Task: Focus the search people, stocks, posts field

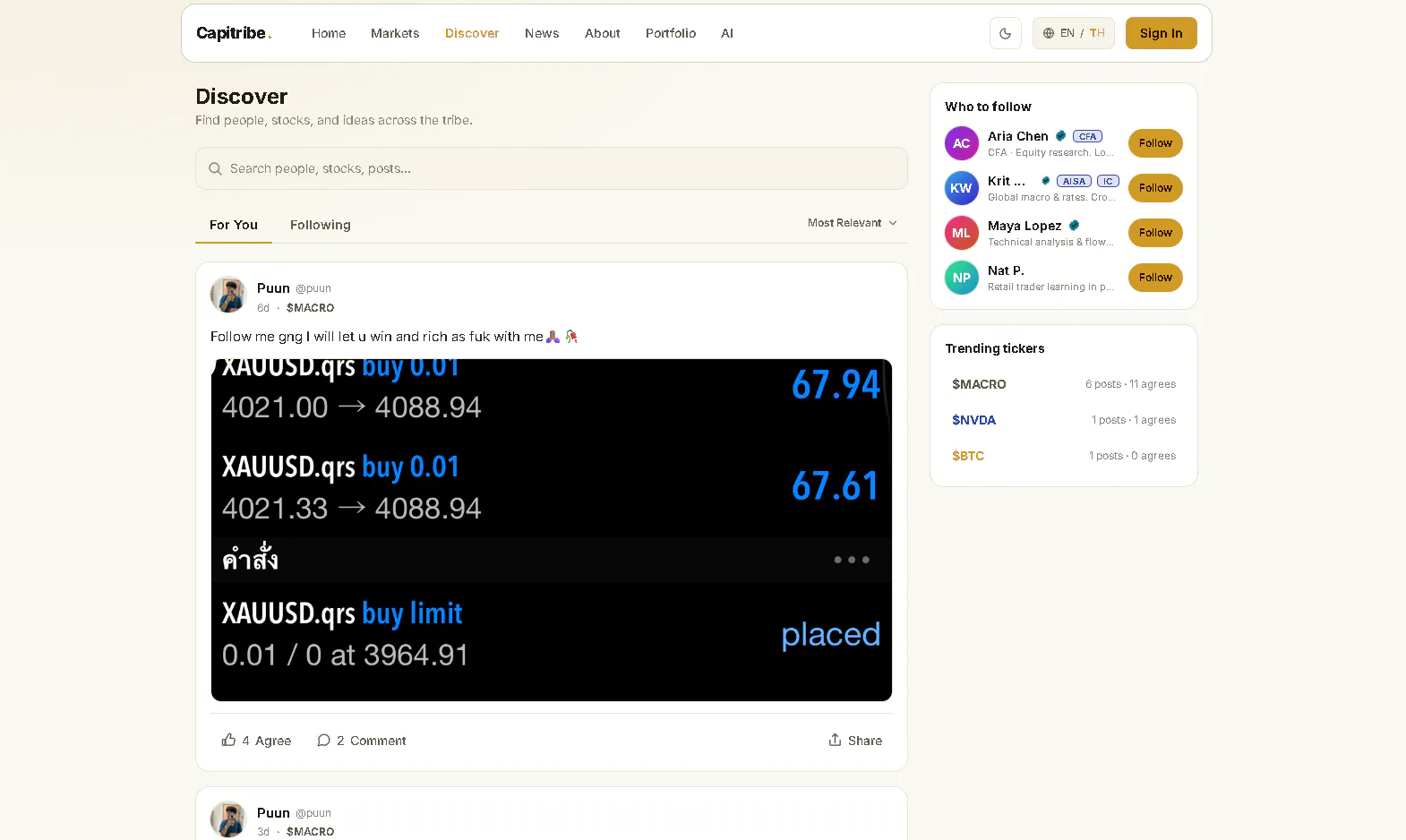Action: [552, 168]
